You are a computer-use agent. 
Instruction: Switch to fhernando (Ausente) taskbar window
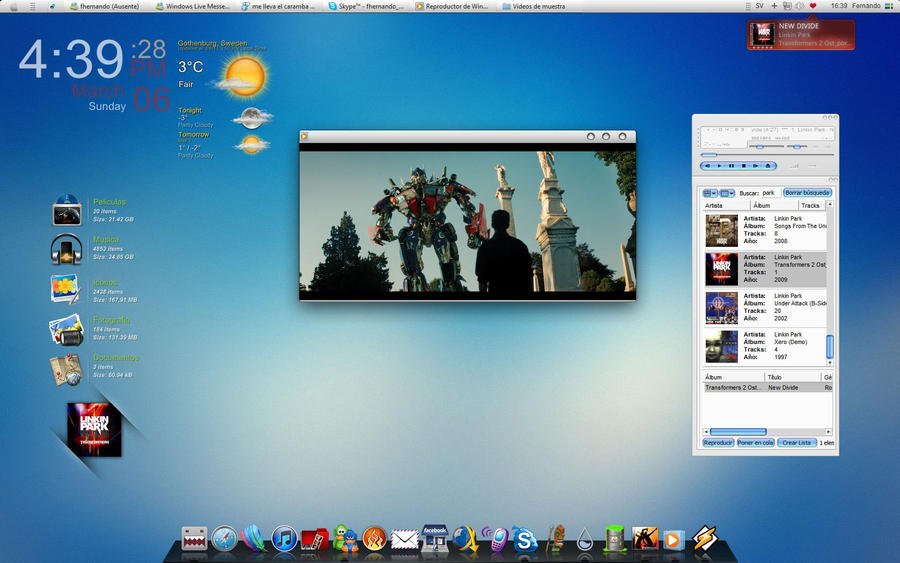tap(104, 6)
